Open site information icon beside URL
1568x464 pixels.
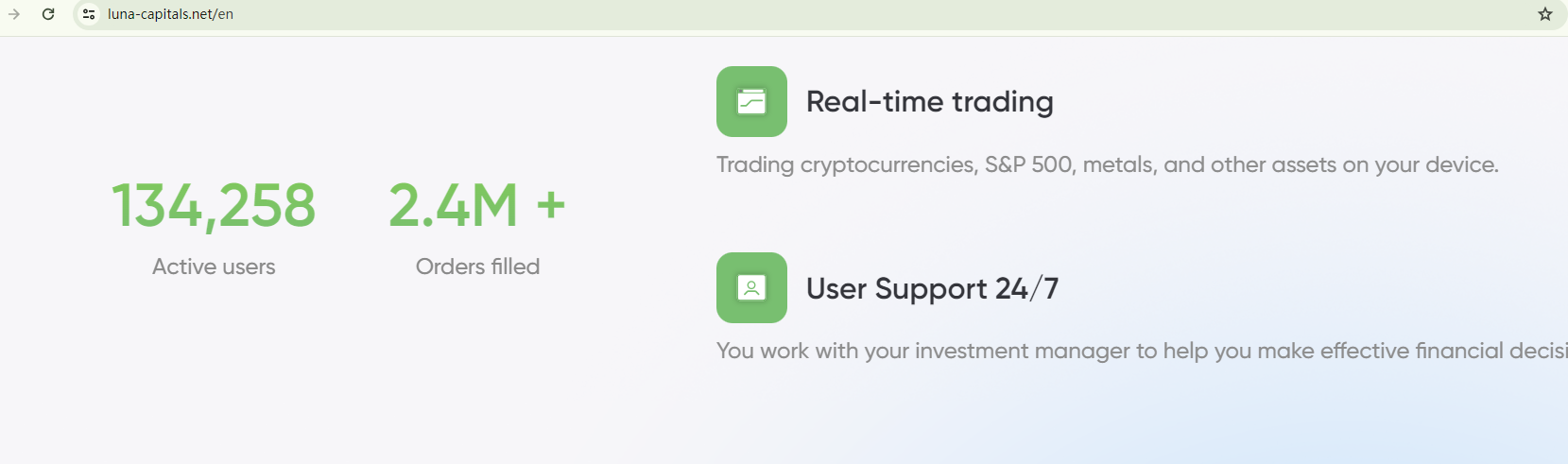(89, 14)
